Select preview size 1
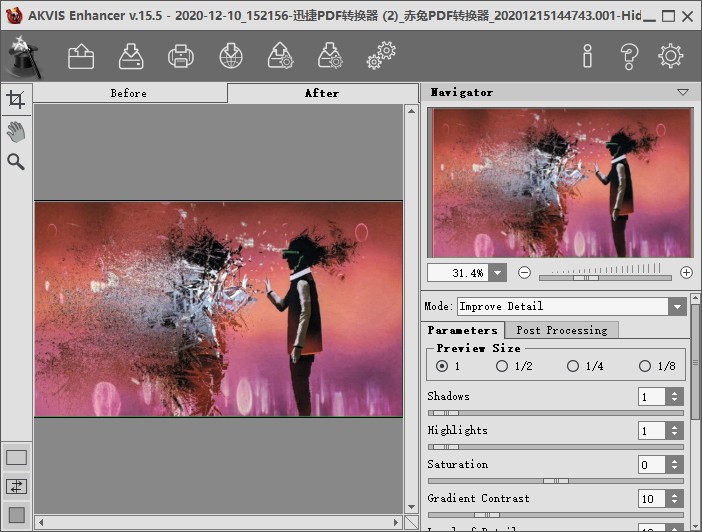Screen dimensions: 702x532 [442, 366]
